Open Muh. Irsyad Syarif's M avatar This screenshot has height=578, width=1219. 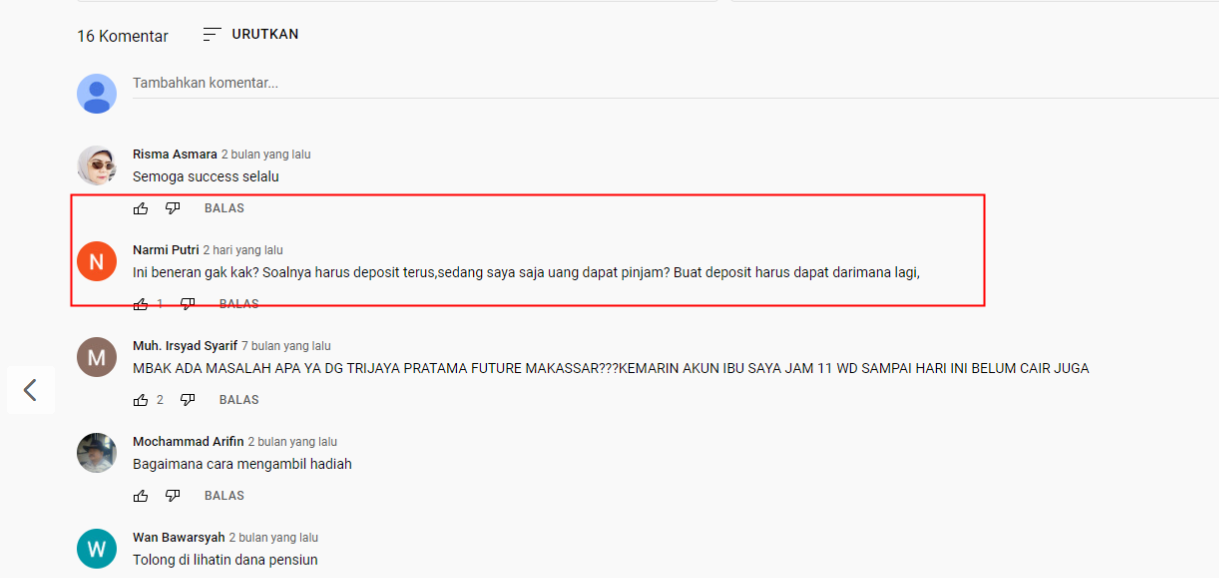pyautogui.click(x=97, y=357)
